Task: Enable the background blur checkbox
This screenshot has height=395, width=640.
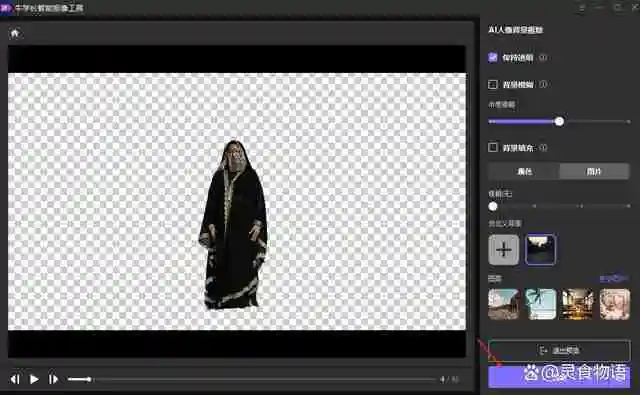Action: (x=493, y=84)
